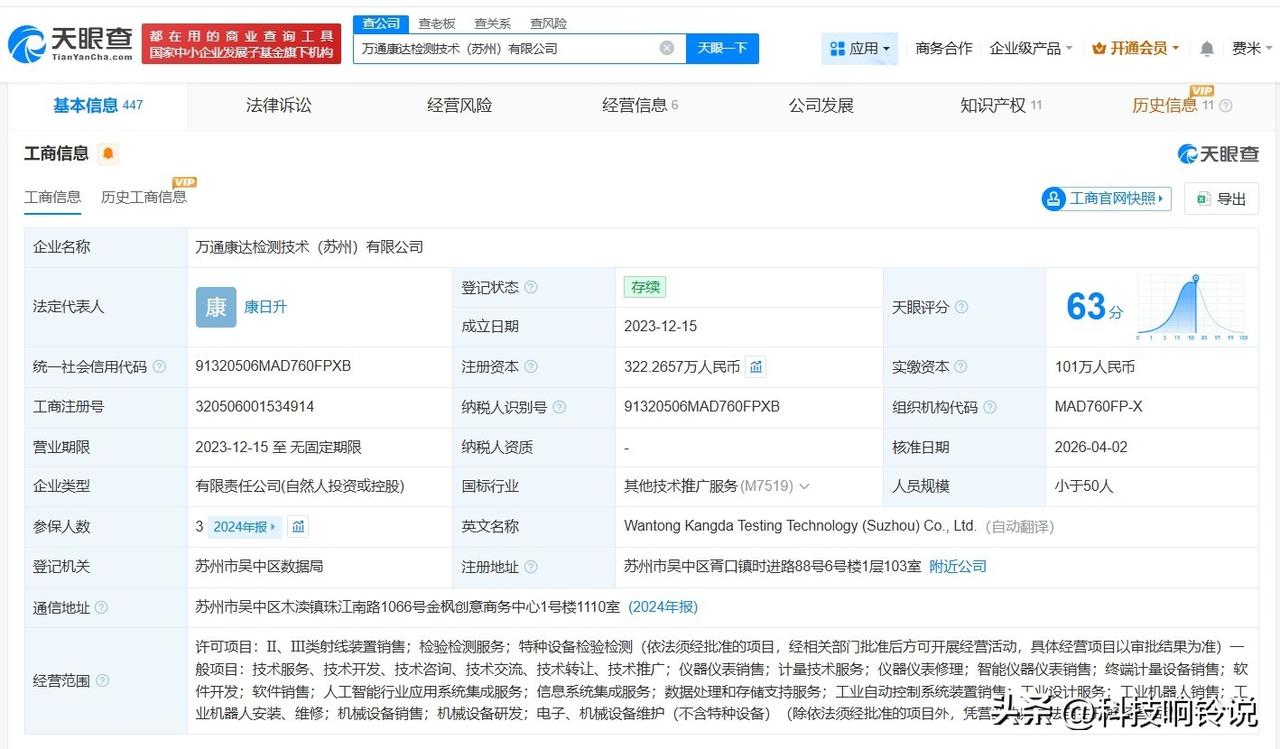Open the 开通会员 membership dropdown

coord(1136,48)
